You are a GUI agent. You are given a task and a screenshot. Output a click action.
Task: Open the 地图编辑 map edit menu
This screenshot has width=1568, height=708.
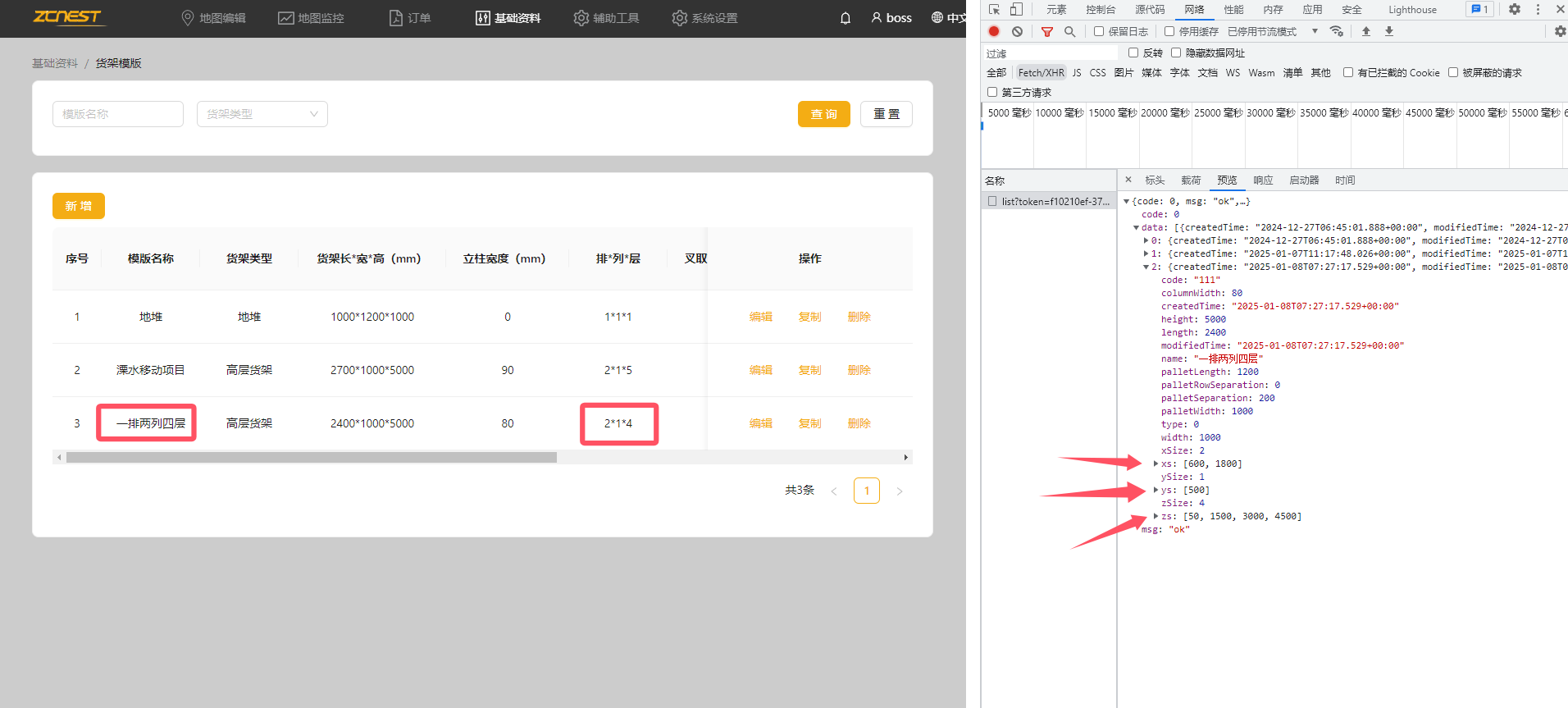[213, 18]
